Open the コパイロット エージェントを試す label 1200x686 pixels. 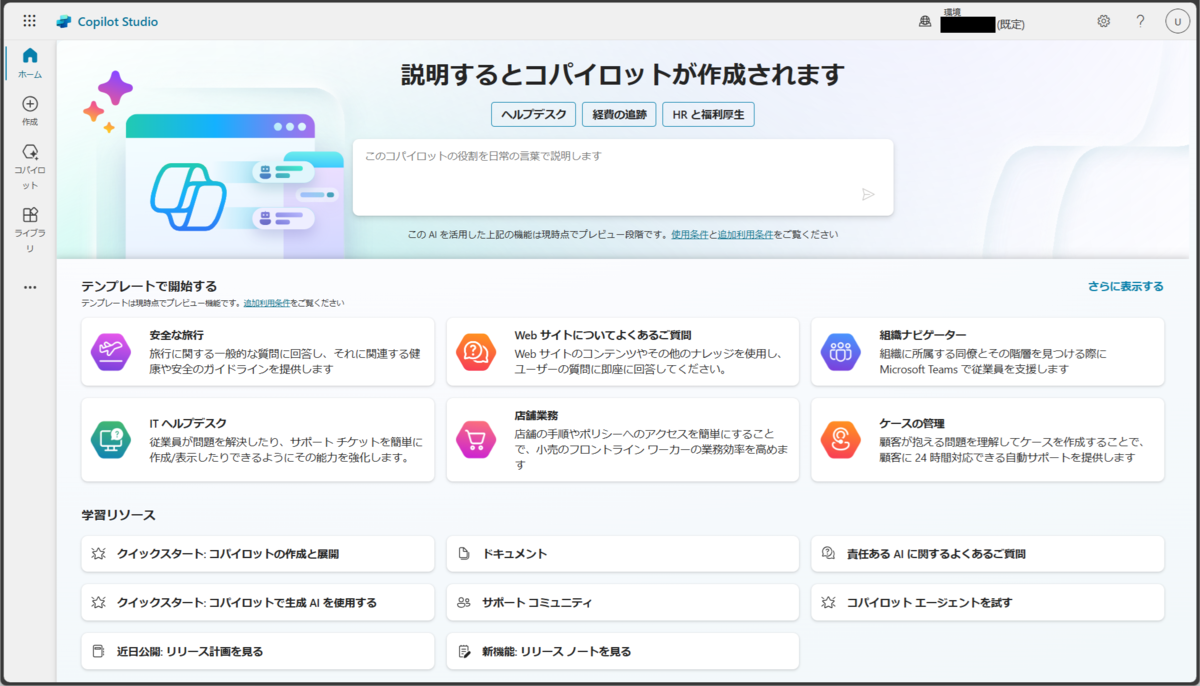[929, 602]
